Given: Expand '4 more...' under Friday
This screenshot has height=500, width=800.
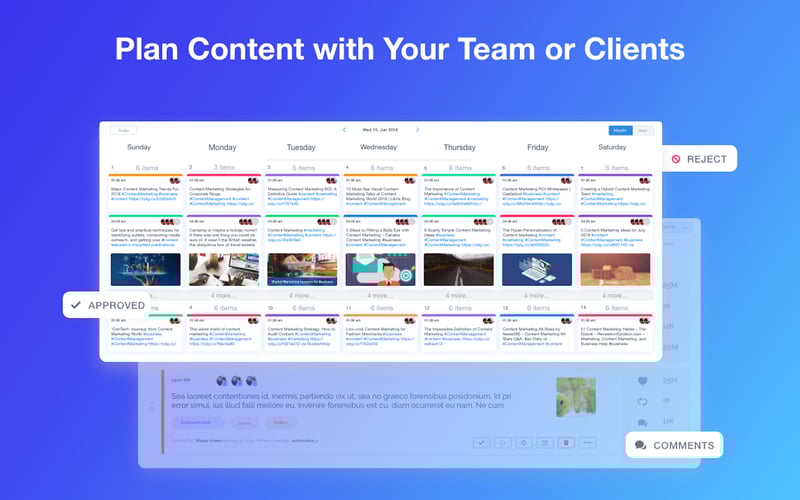Looking at the screenshot, I should click(537, 295).
